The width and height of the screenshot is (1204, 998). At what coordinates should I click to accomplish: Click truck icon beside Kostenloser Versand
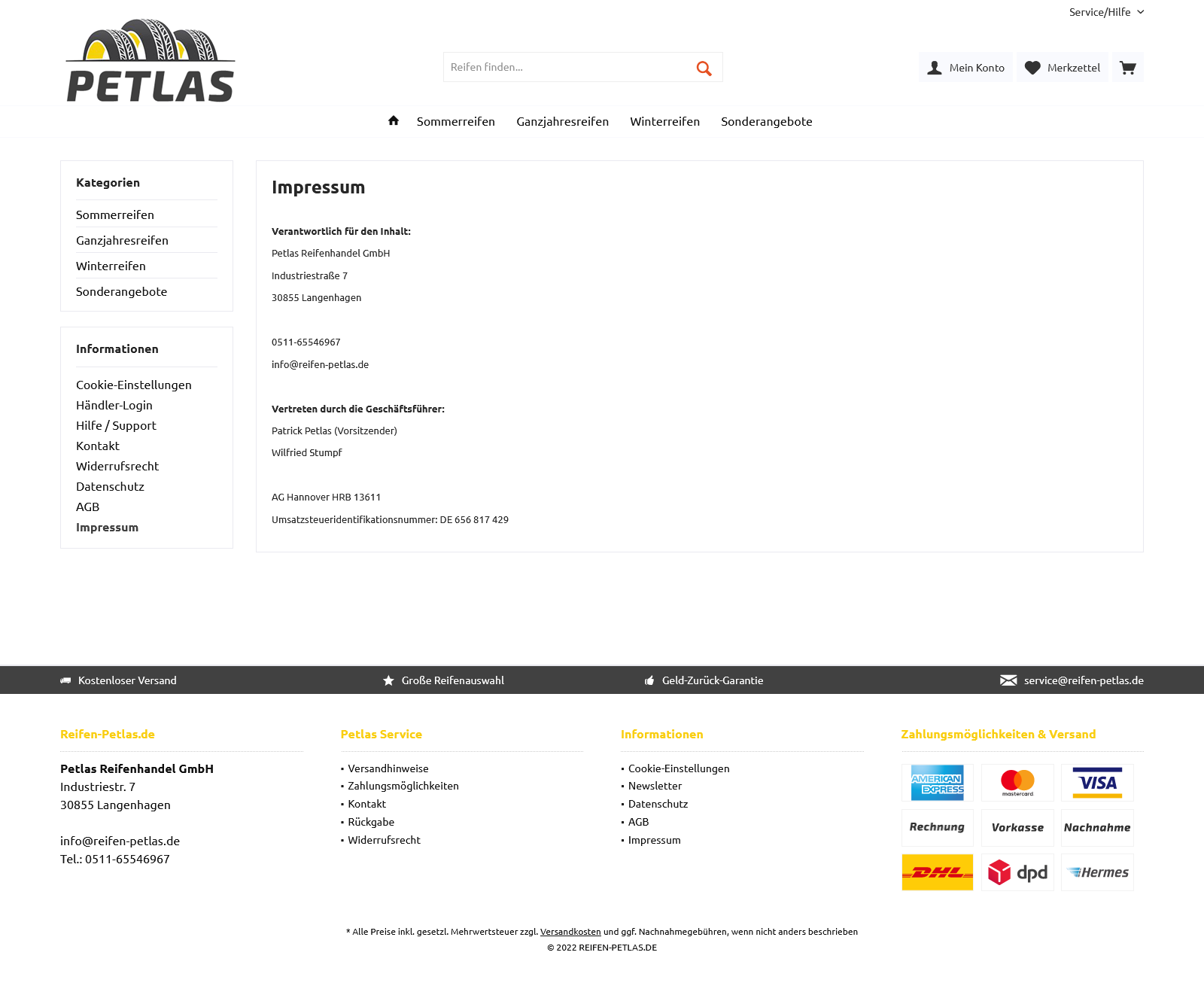tap(65, 680)
